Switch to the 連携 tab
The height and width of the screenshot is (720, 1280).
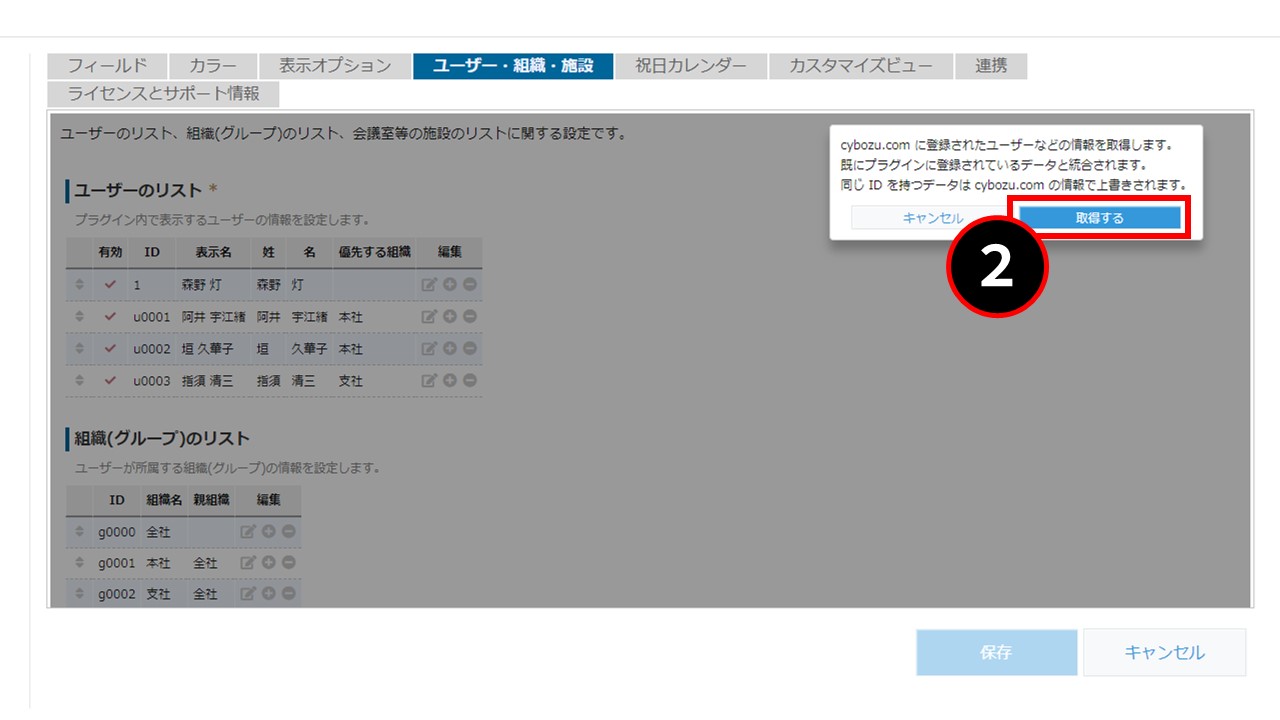tap(991, 66)
